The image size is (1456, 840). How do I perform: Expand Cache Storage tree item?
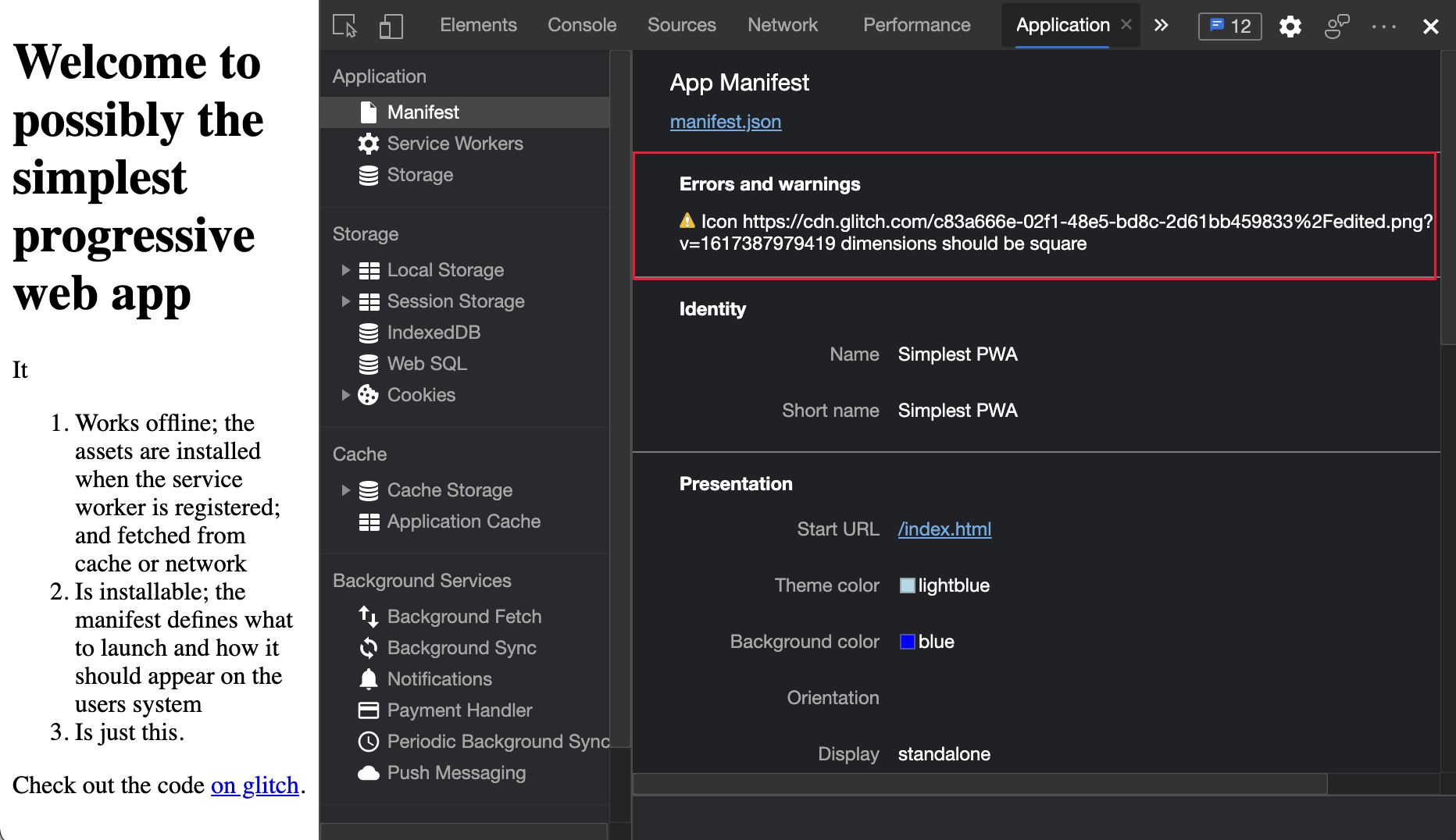click(x=345, y=490)
